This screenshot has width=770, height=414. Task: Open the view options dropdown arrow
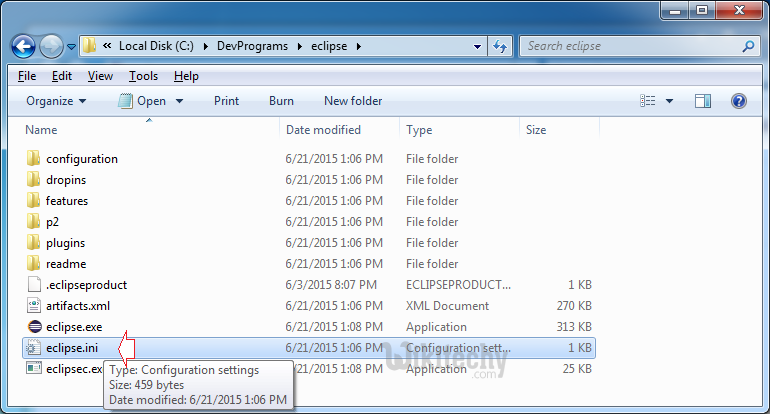[669, 101]
